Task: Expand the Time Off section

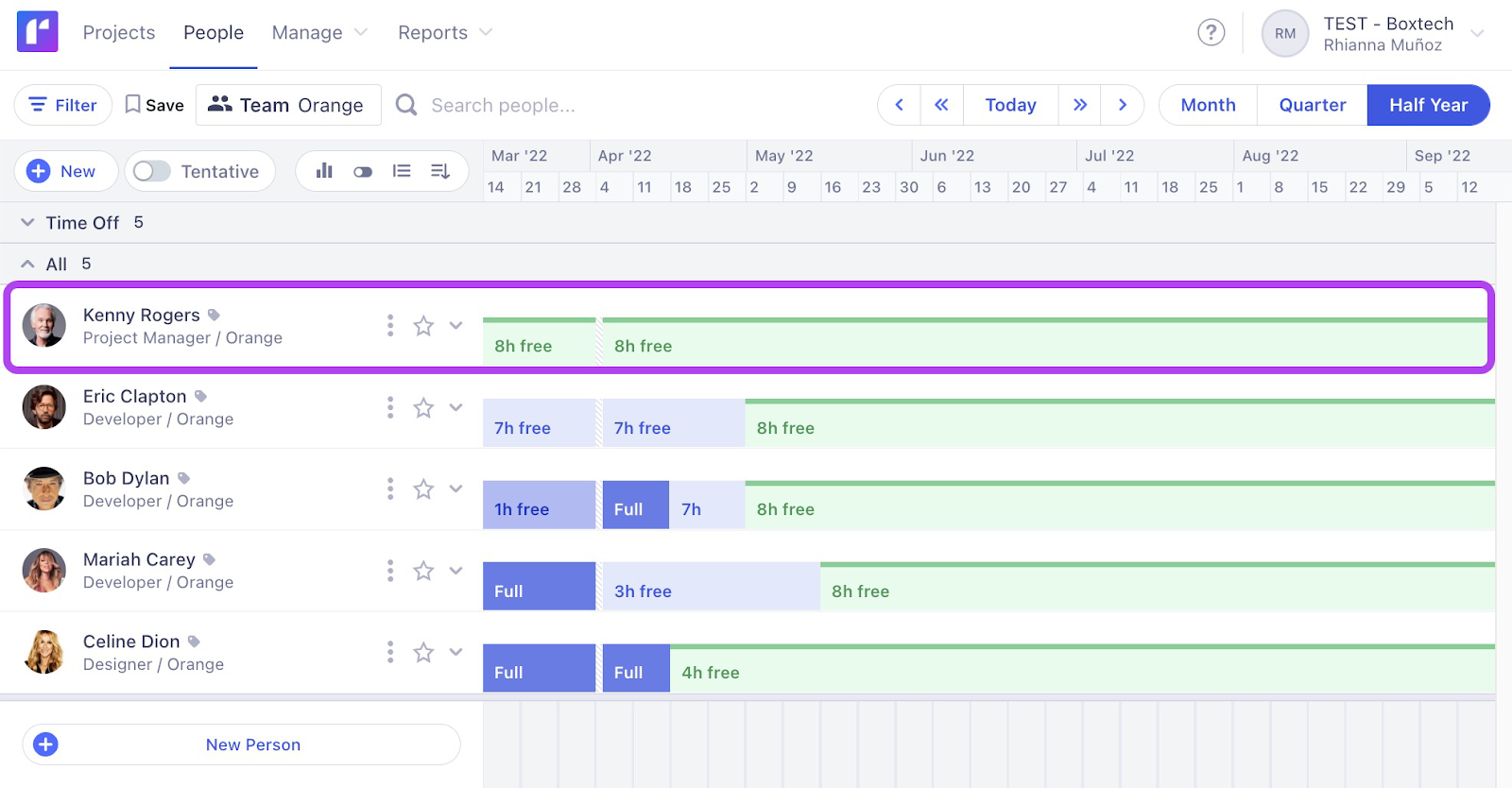Action: (x=28, y=223)
